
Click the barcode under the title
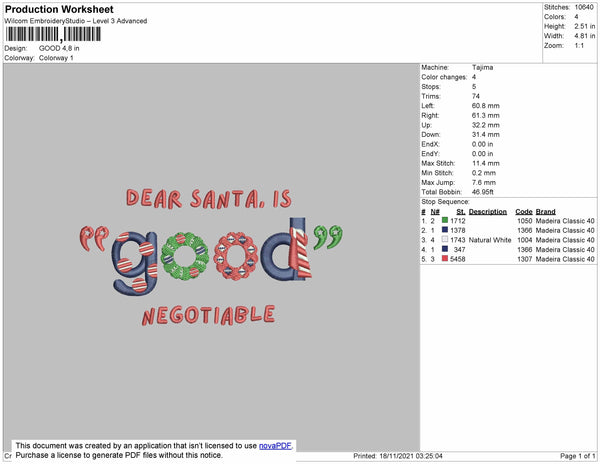pyautogui.click(x=53, y=34)
